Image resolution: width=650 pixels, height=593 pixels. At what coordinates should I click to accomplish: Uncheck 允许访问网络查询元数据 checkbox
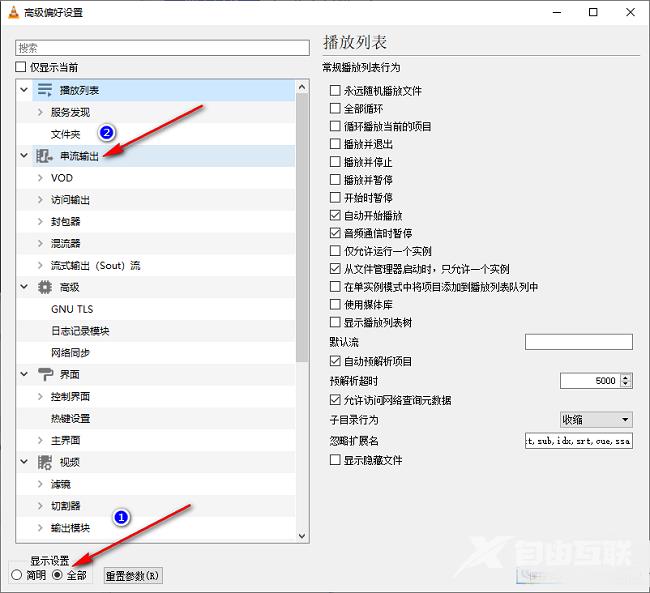[x=335, y=400]
